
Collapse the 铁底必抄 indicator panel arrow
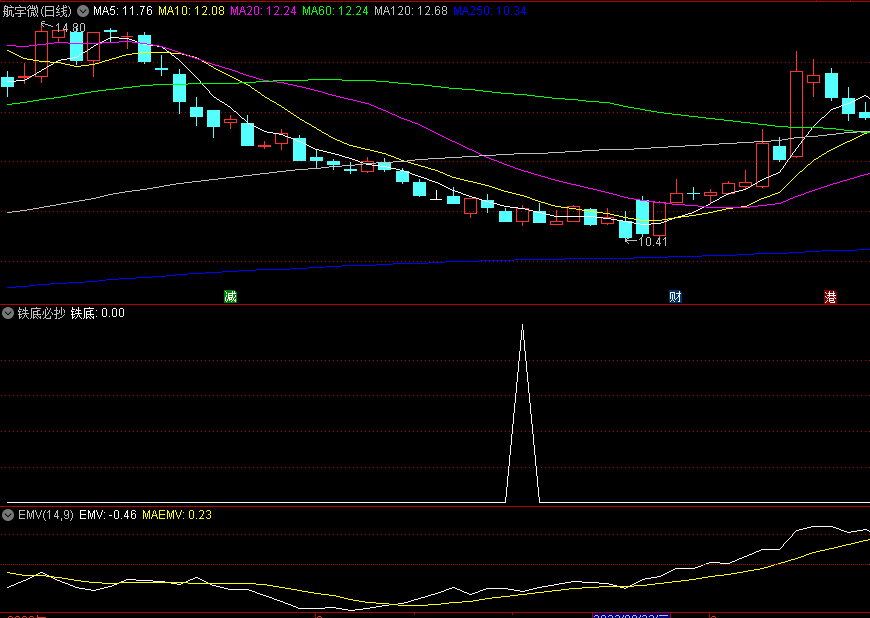8,313
